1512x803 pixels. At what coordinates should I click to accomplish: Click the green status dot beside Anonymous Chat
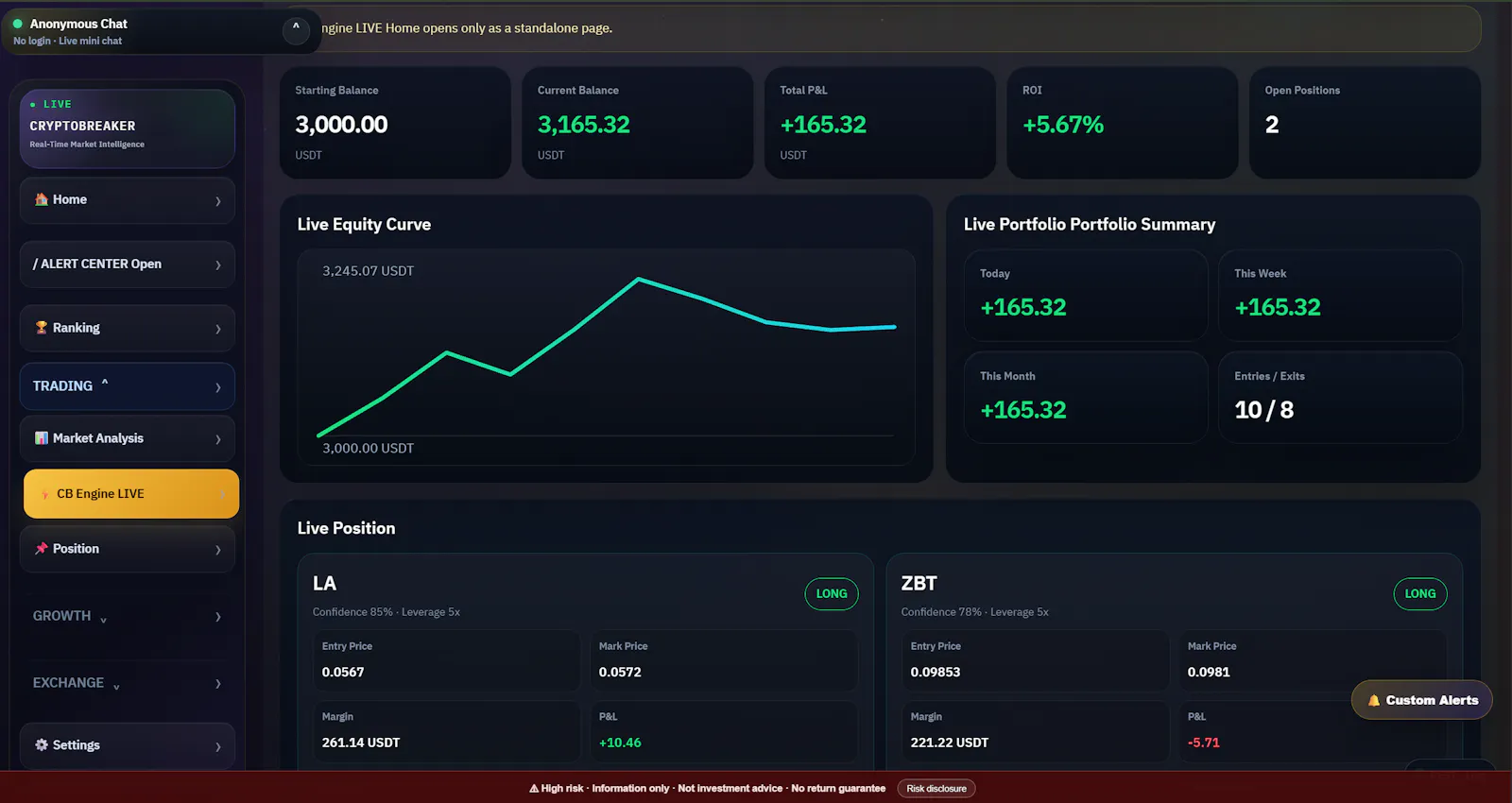tap(18, 24)
